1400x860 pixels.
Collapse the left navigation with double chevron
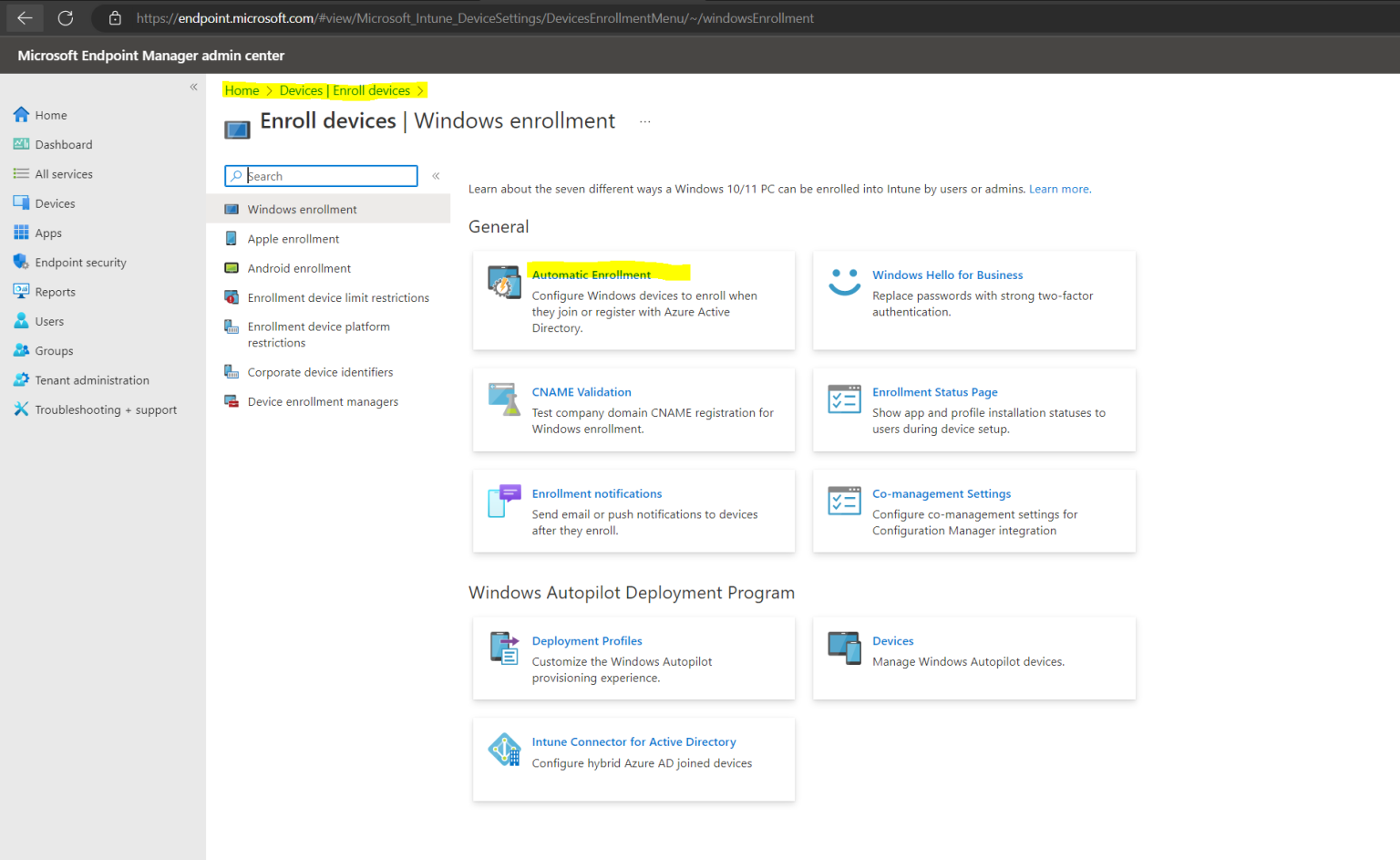[x=193, y=88]
